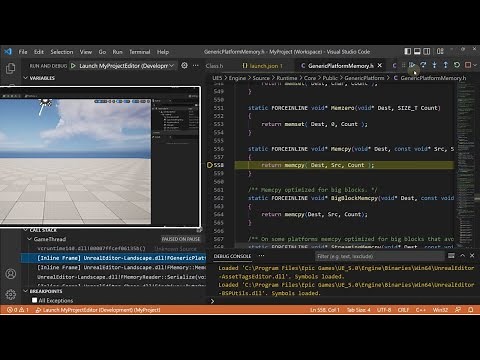Open the Edit menu

(x=39, y=52)
